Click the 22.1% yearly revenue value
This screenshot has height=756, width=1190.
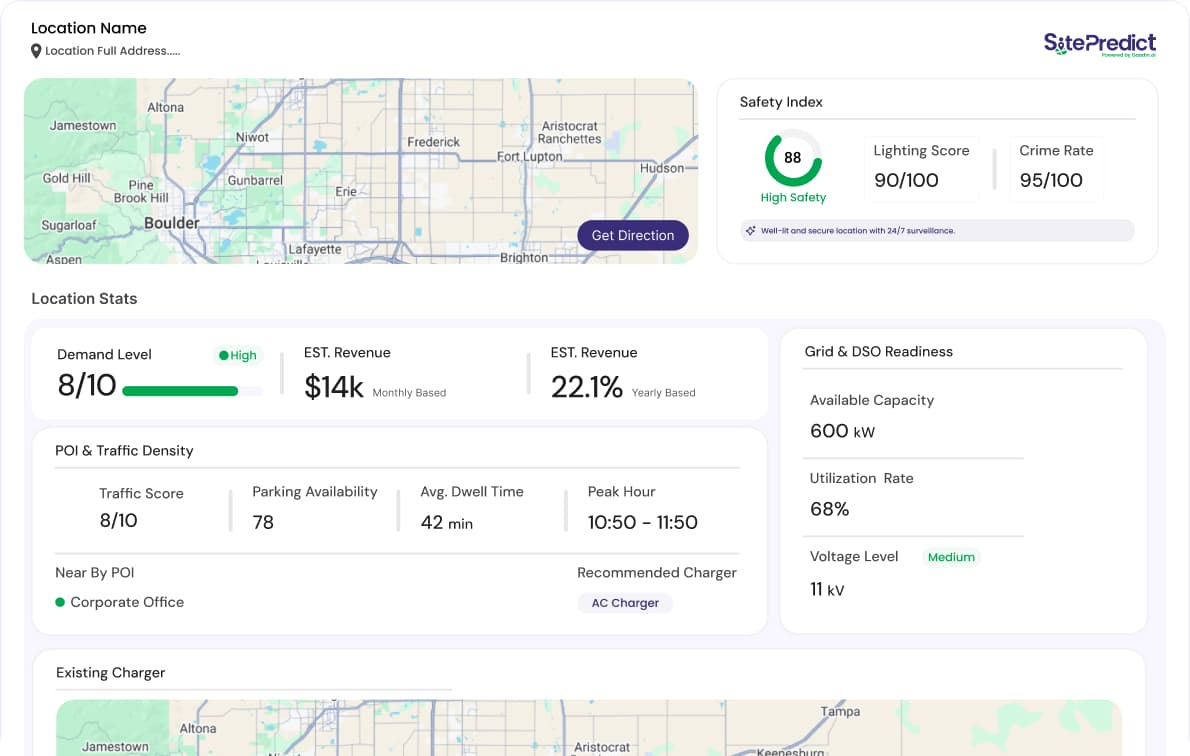point(587,387)
